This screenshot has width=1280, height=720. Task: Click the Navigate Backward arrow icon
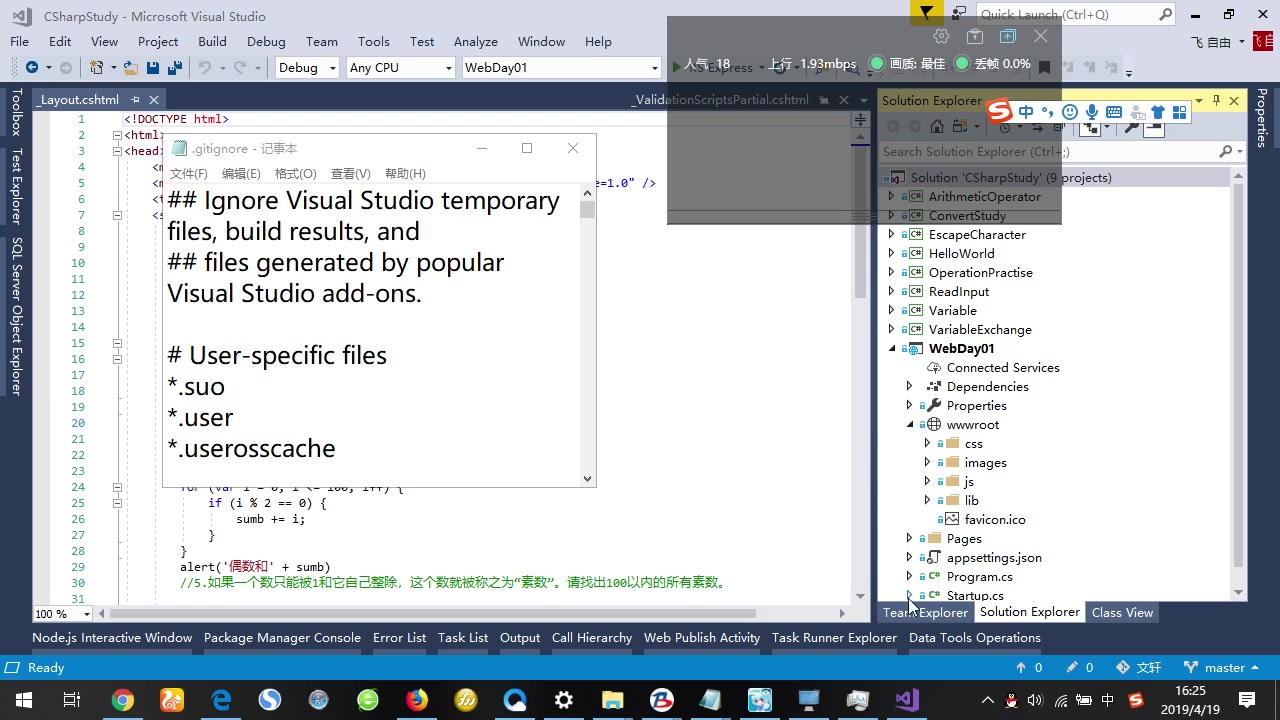click(31, 67)
